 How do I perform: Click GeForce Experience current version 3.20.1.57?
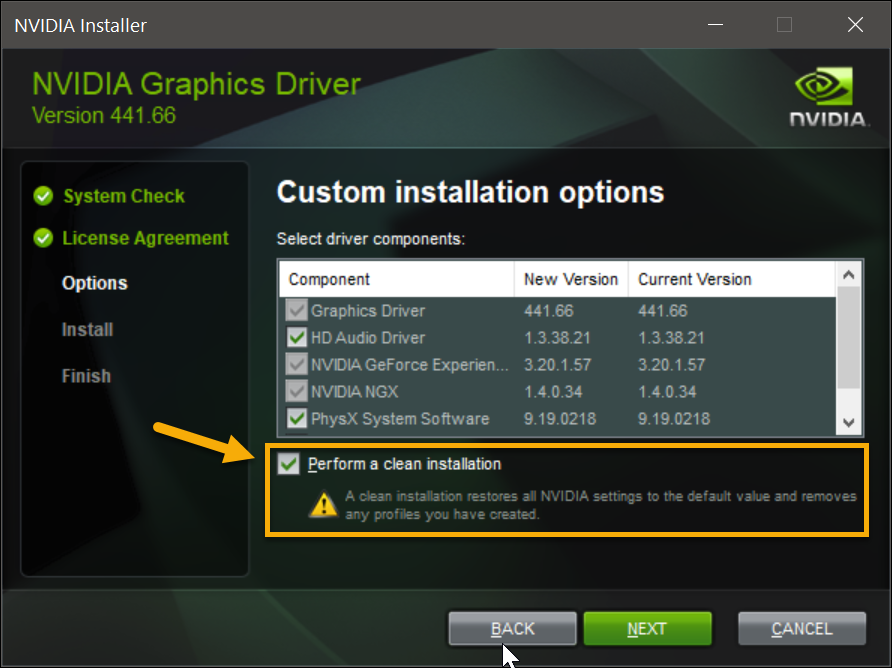click(x=671, y=364)
